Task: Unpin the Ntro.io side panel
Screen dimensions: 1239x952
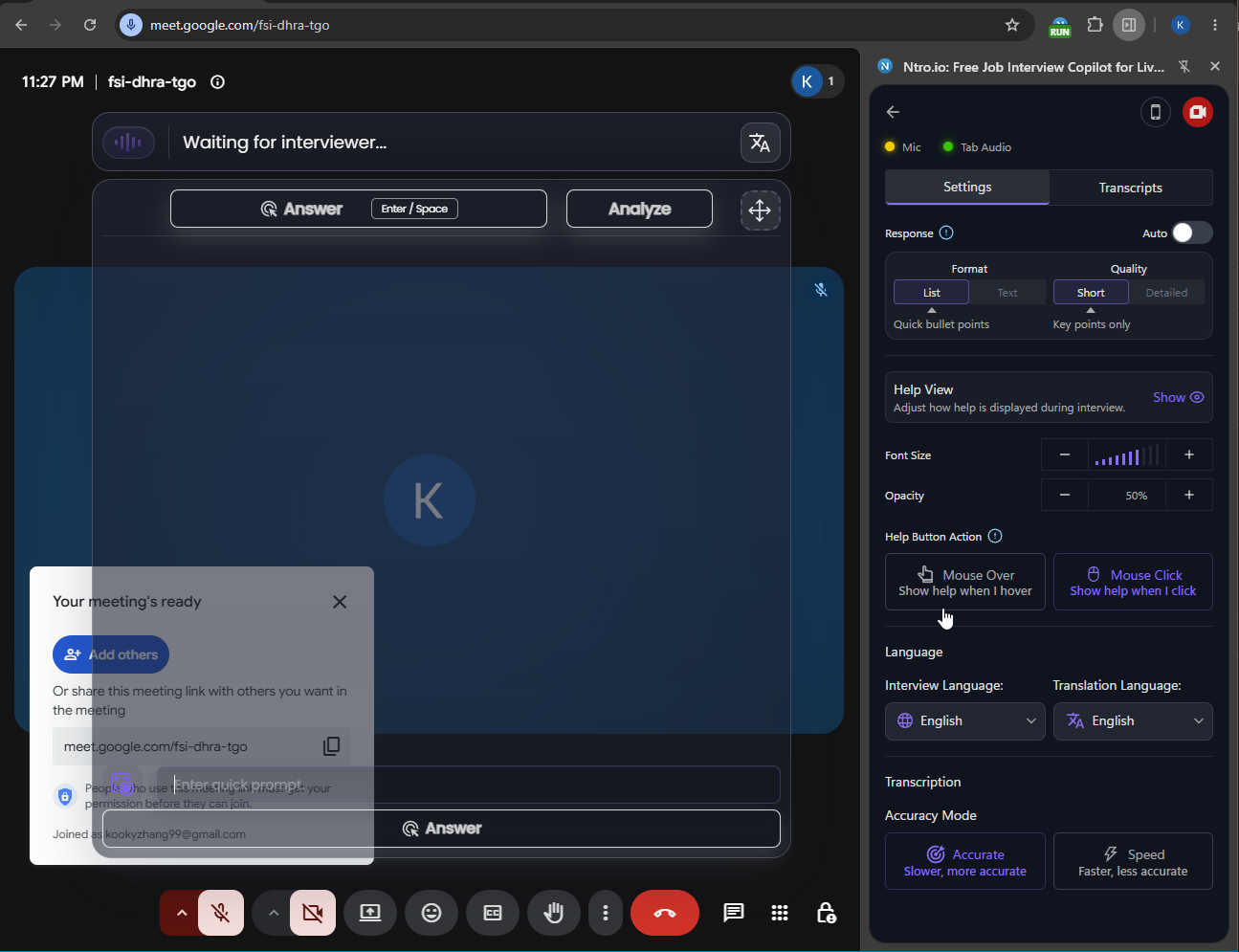Action: (x=1184, y=66)
